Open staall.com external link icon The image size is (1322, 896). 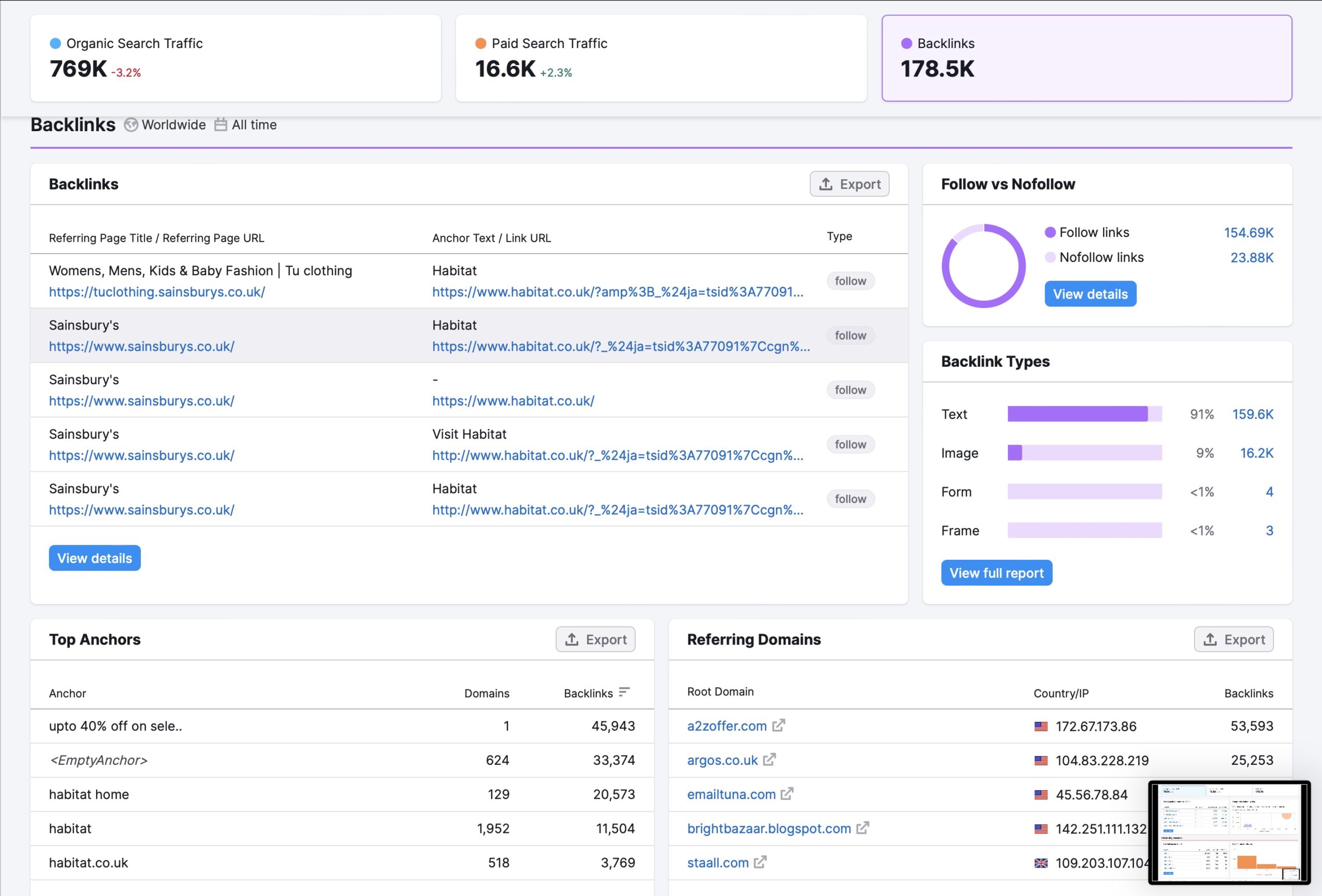[x=761, y=862]
